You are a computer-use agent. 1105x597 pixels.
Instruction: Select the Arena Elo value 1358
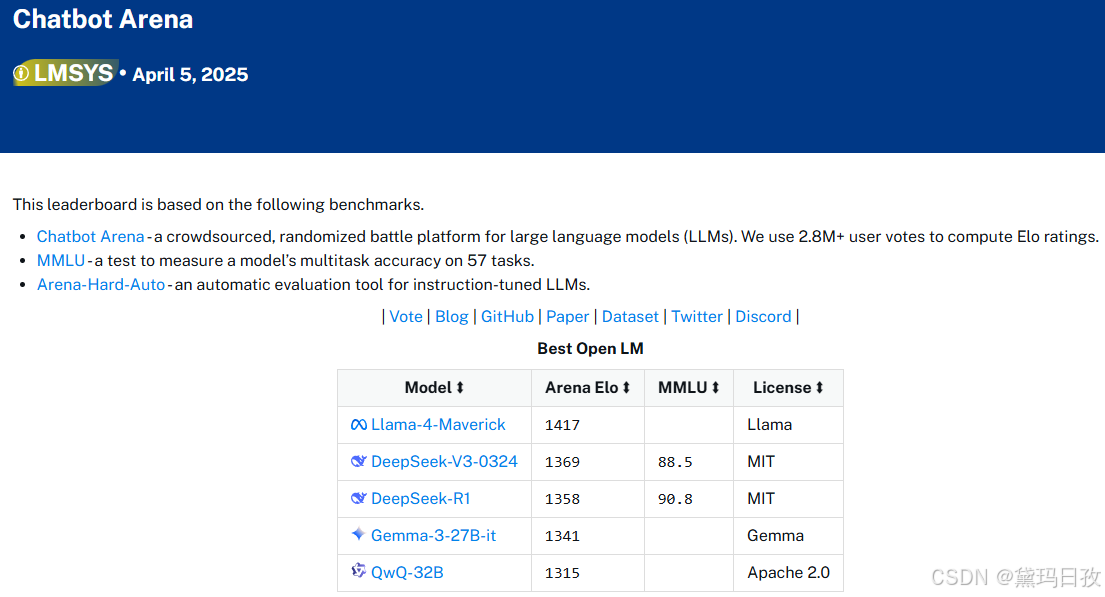pos(562,499)
